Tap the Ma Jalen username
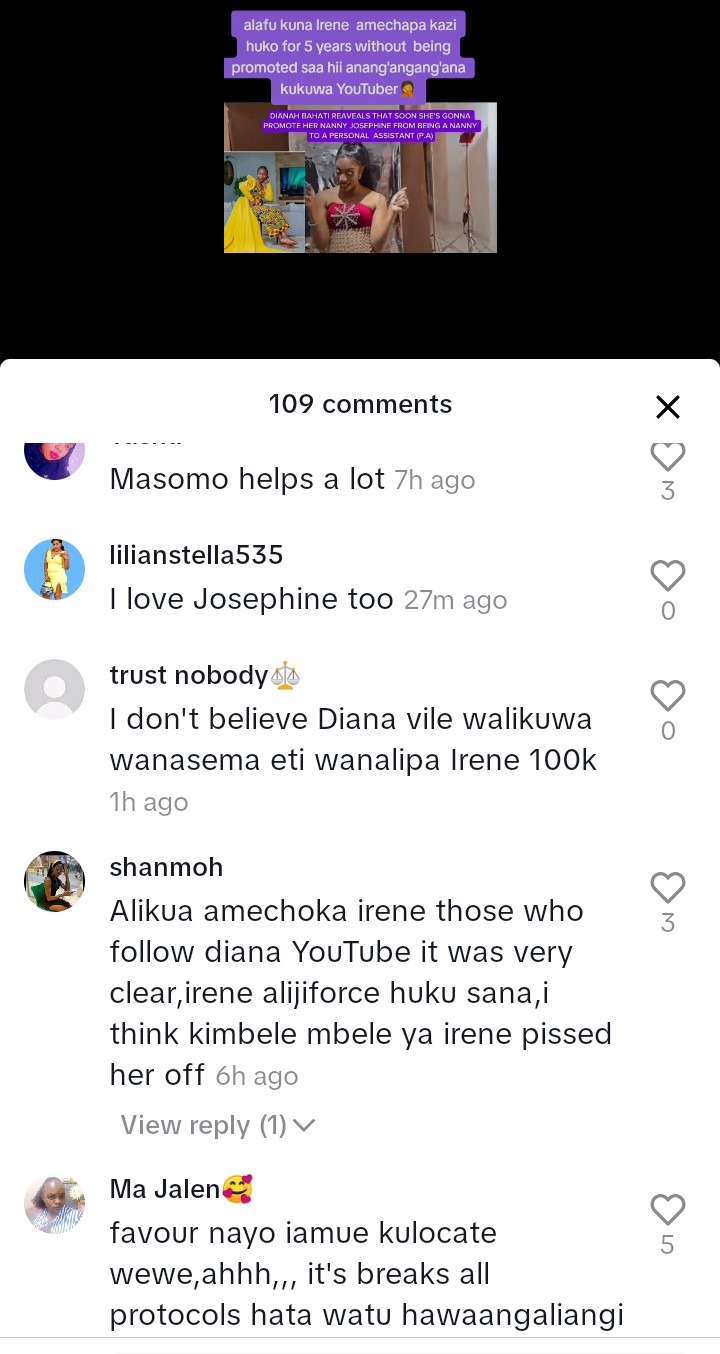The width and height of the screenshot is (720, 1354). [x=164, y=1189]
